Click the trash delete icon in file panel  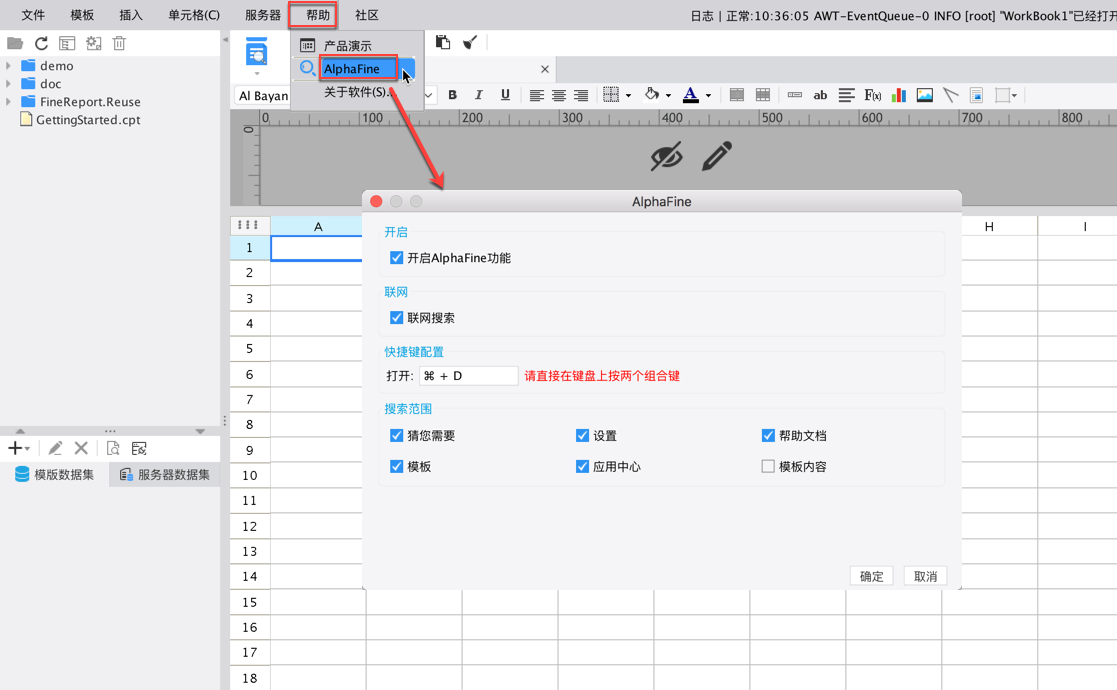coord(119,43)
